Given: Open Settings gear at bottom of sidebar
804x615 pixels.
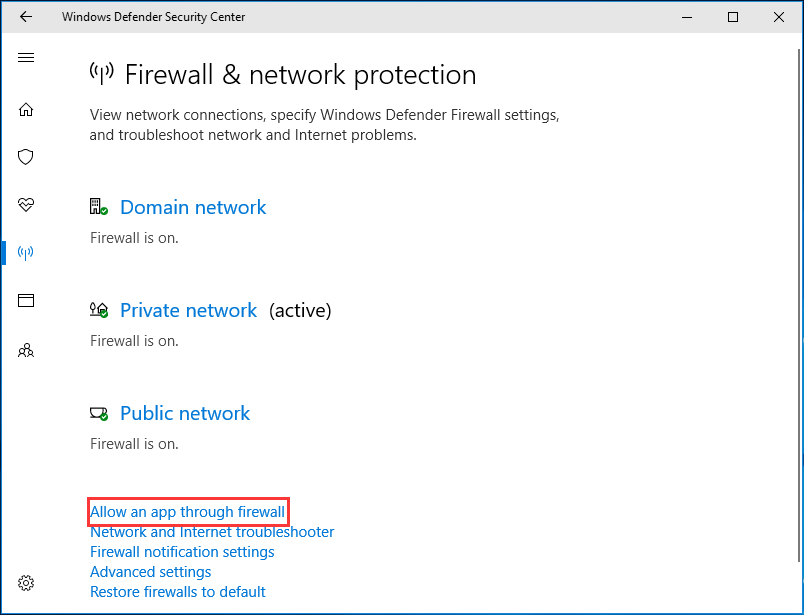Looking at the screenshot, I should point(26,582).
